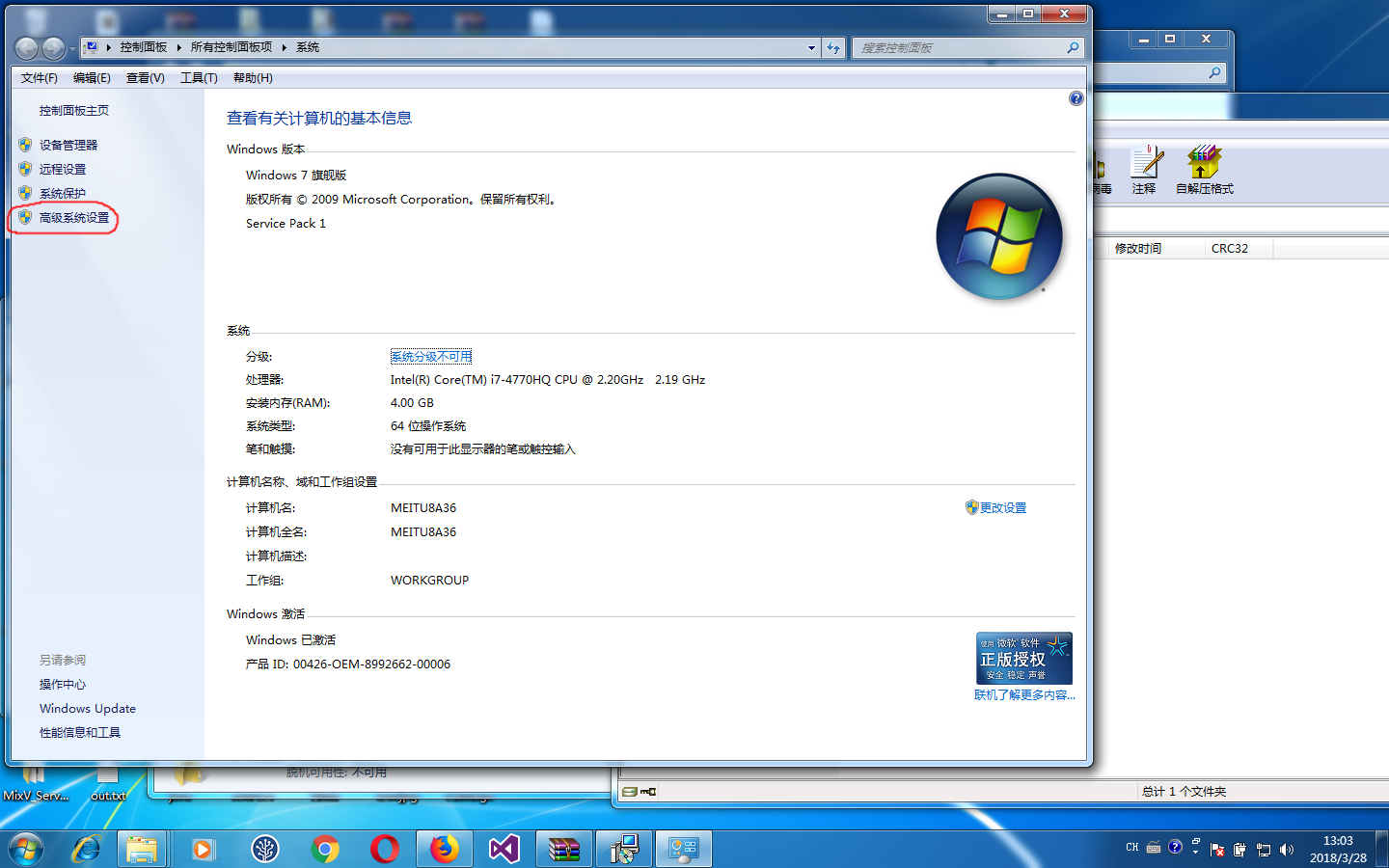The width and height of the screenshot is (1389, 868).
Task: Expand the arrow after 所有控制面板项 breadcrumb
Action: click(x=285, y=47)
